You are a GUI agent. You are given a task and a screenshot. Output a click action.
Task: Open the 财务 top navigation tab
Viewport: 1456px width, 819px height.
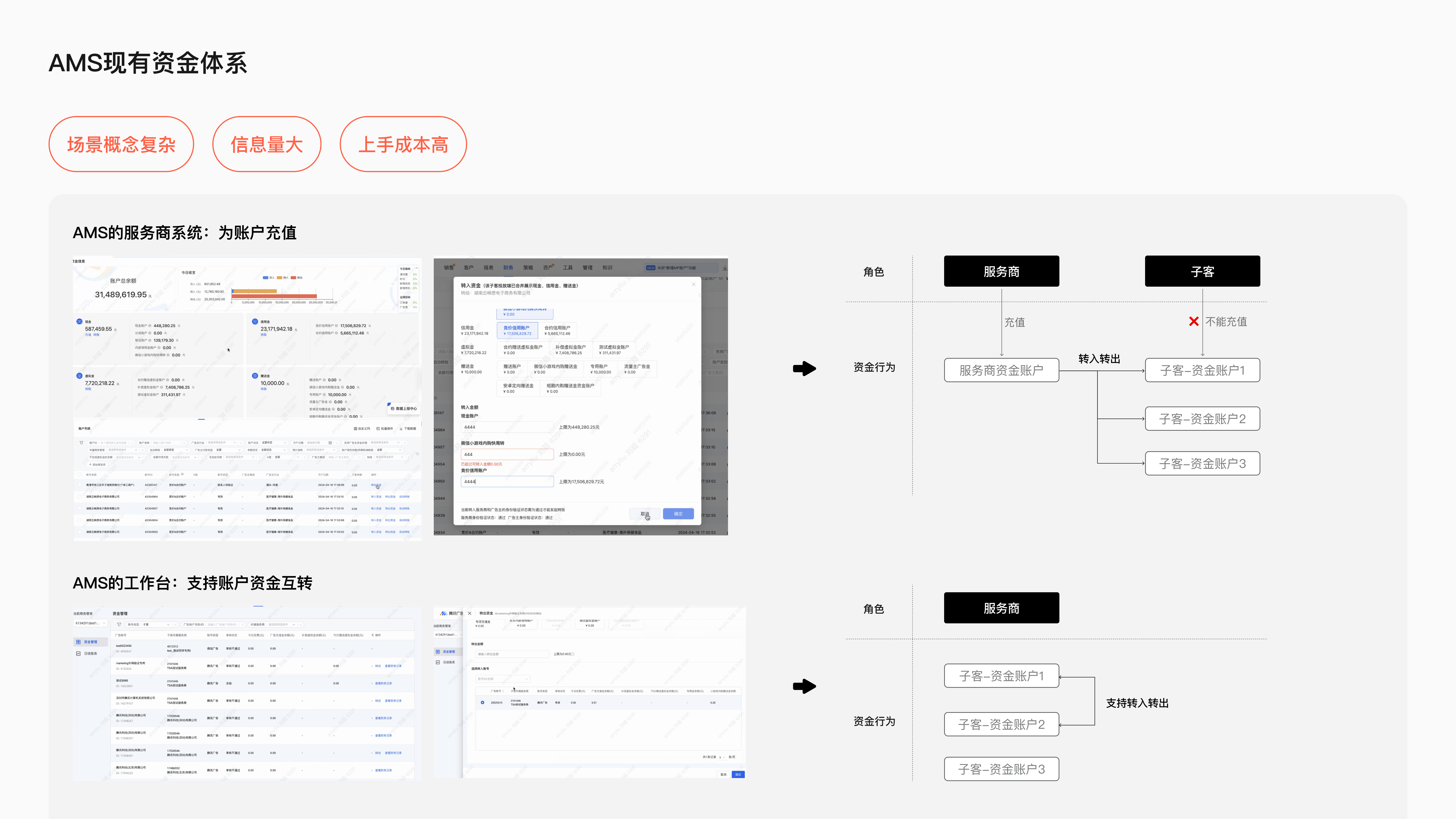(x=508, y=268)
